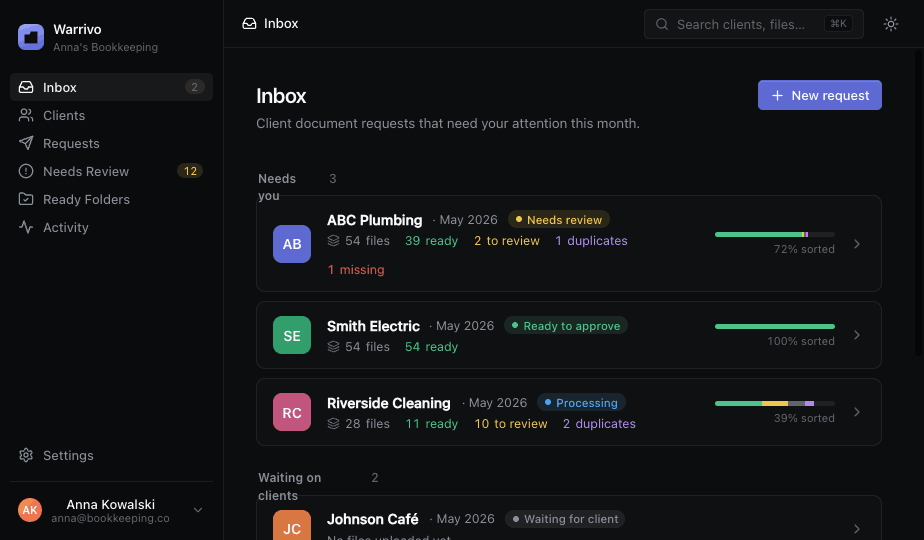Click the page vertical scrollbar
The image size is (924, 540).
click(x=918, y=203)
